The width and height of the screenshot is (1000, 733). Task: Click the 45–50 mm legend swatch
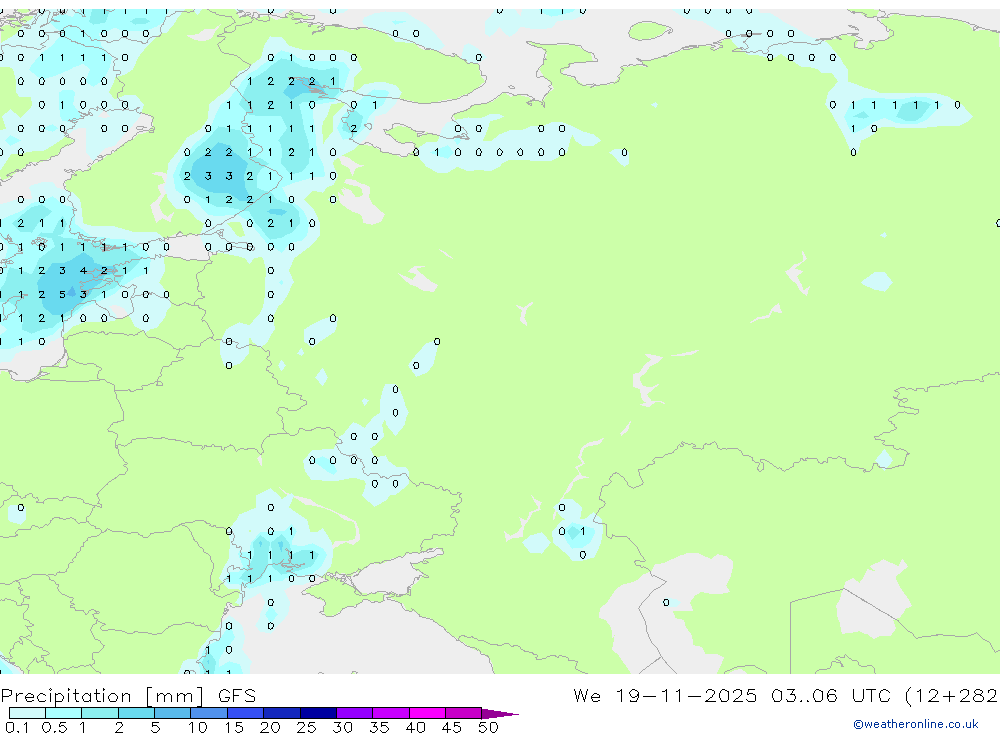[x=464, y=713]
